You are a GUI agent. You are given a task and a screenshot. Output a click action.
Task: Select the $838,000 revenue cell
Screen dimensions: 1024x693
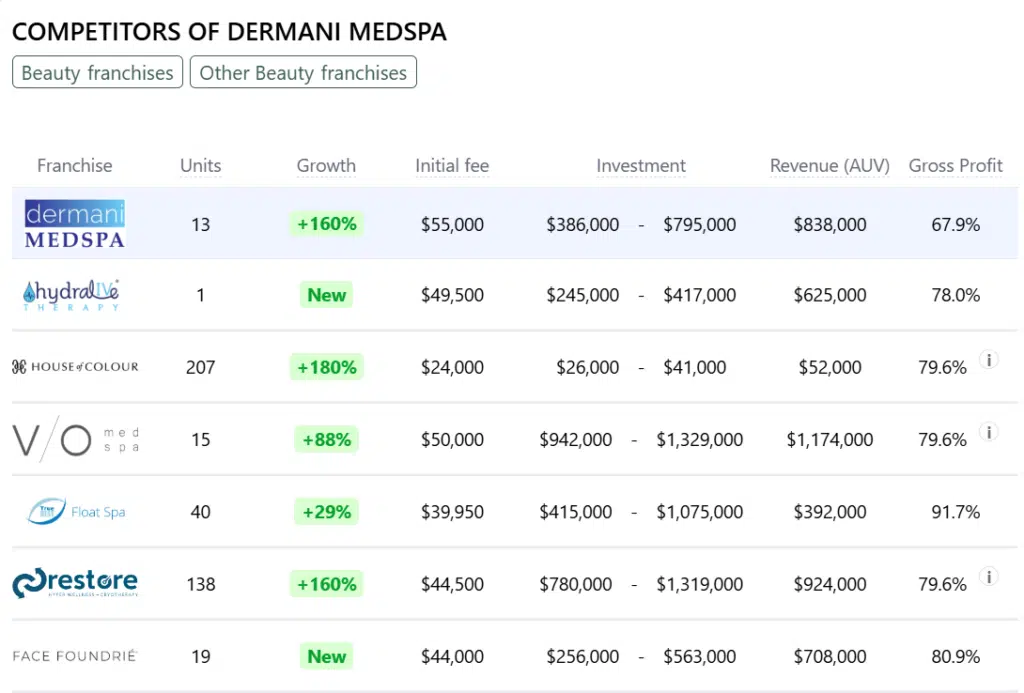pyautogui.click(x=829, y=225)
